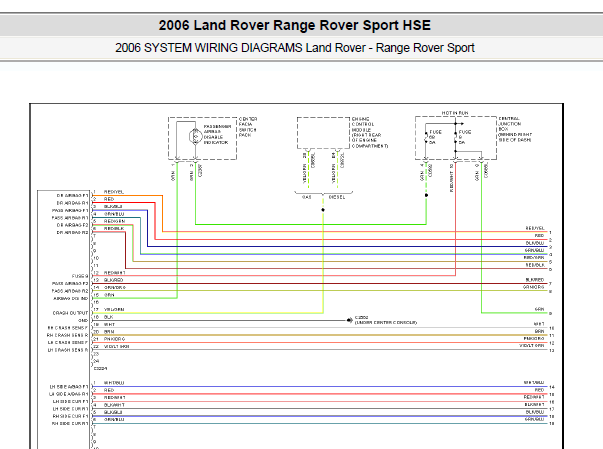Click the 'C2552 (UNDER CENTER CONSOLE)' ground label
The width and height of the screenshot is (603, 449).
[x=385, y=320]
